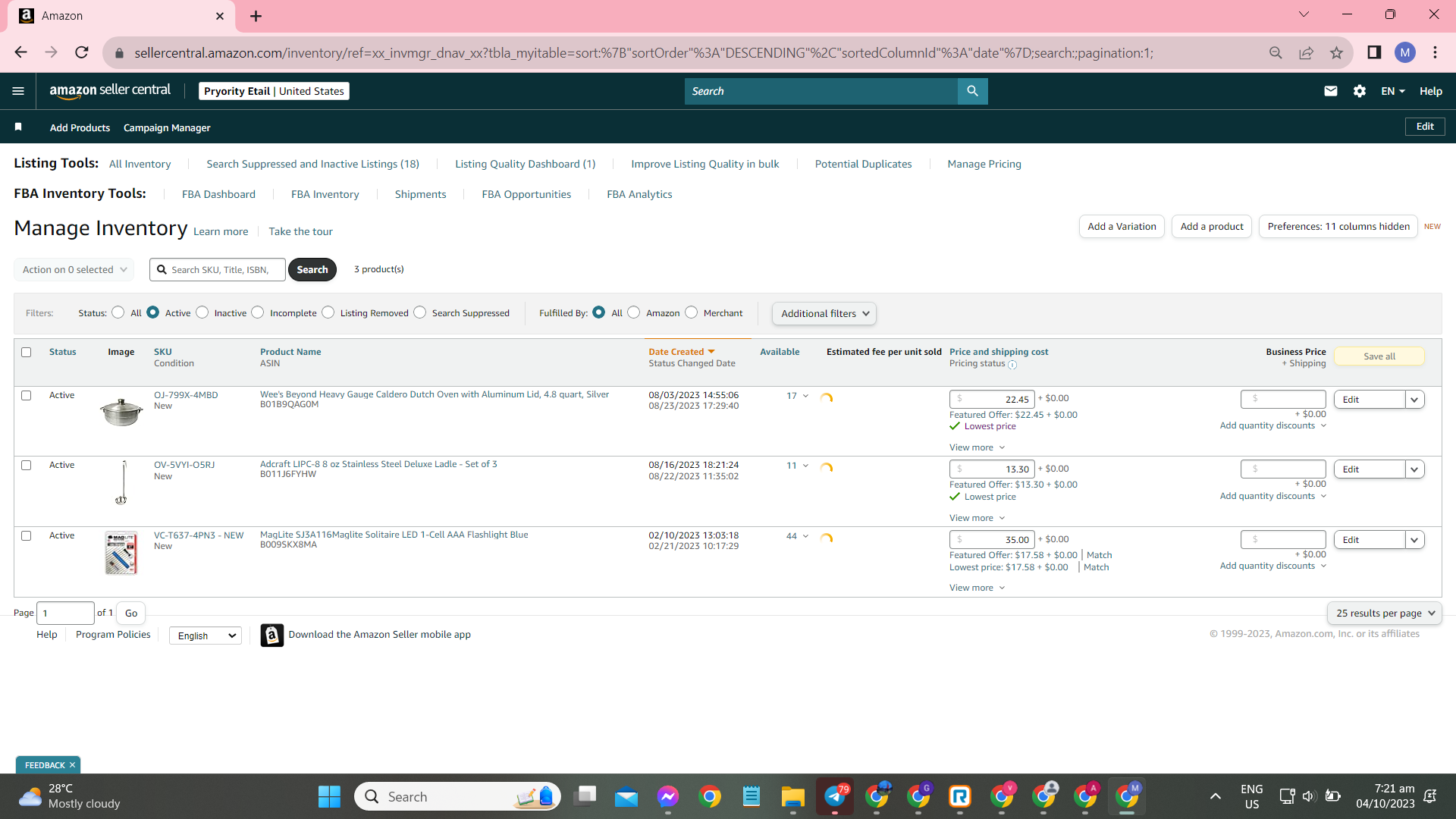Reload the current page

tap(82, 52)
